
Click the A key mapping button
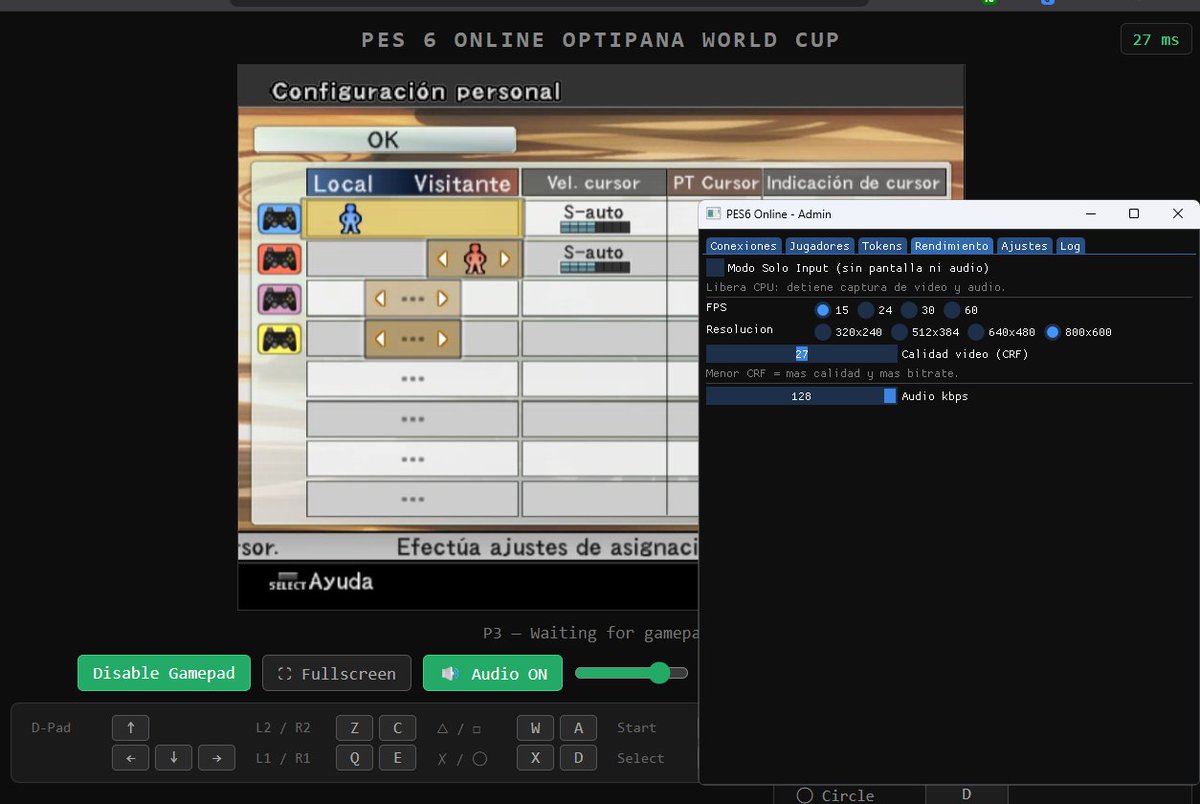(x=579, y=728)
